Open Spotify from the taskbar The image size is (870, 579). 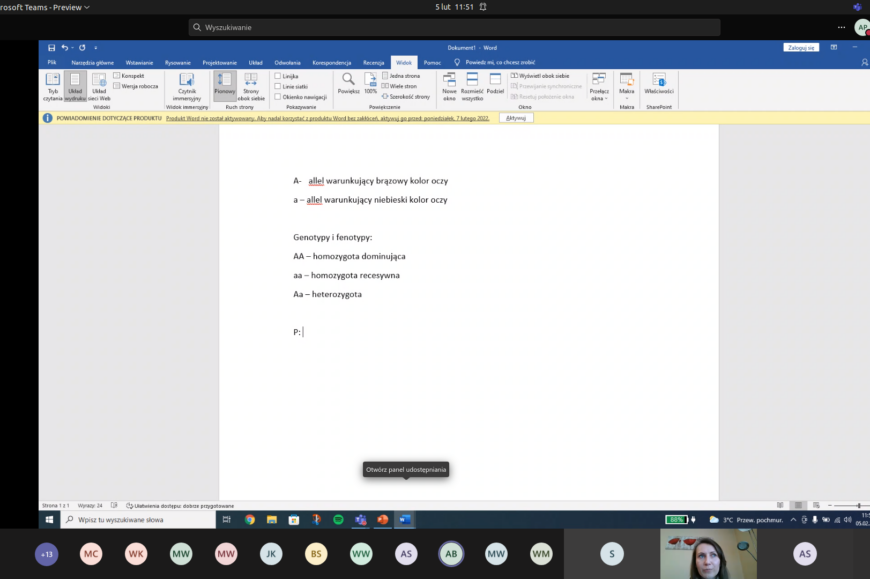pos(338,520)
